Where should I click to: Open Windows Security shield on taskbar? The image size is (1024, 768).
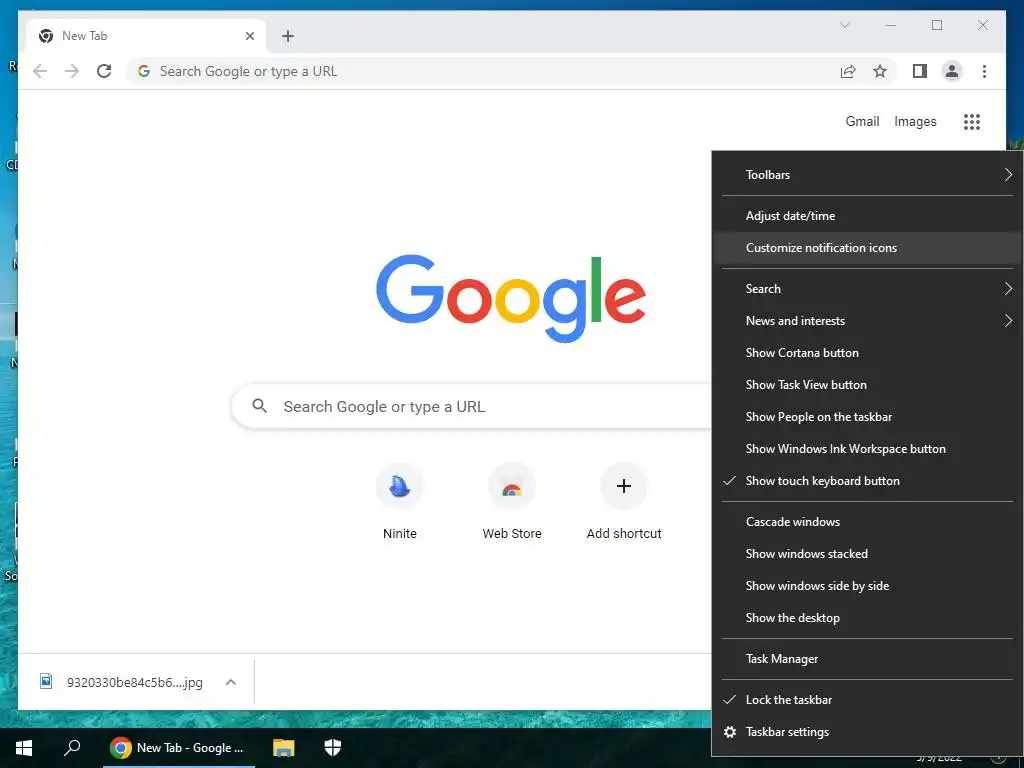click(332, 747)
